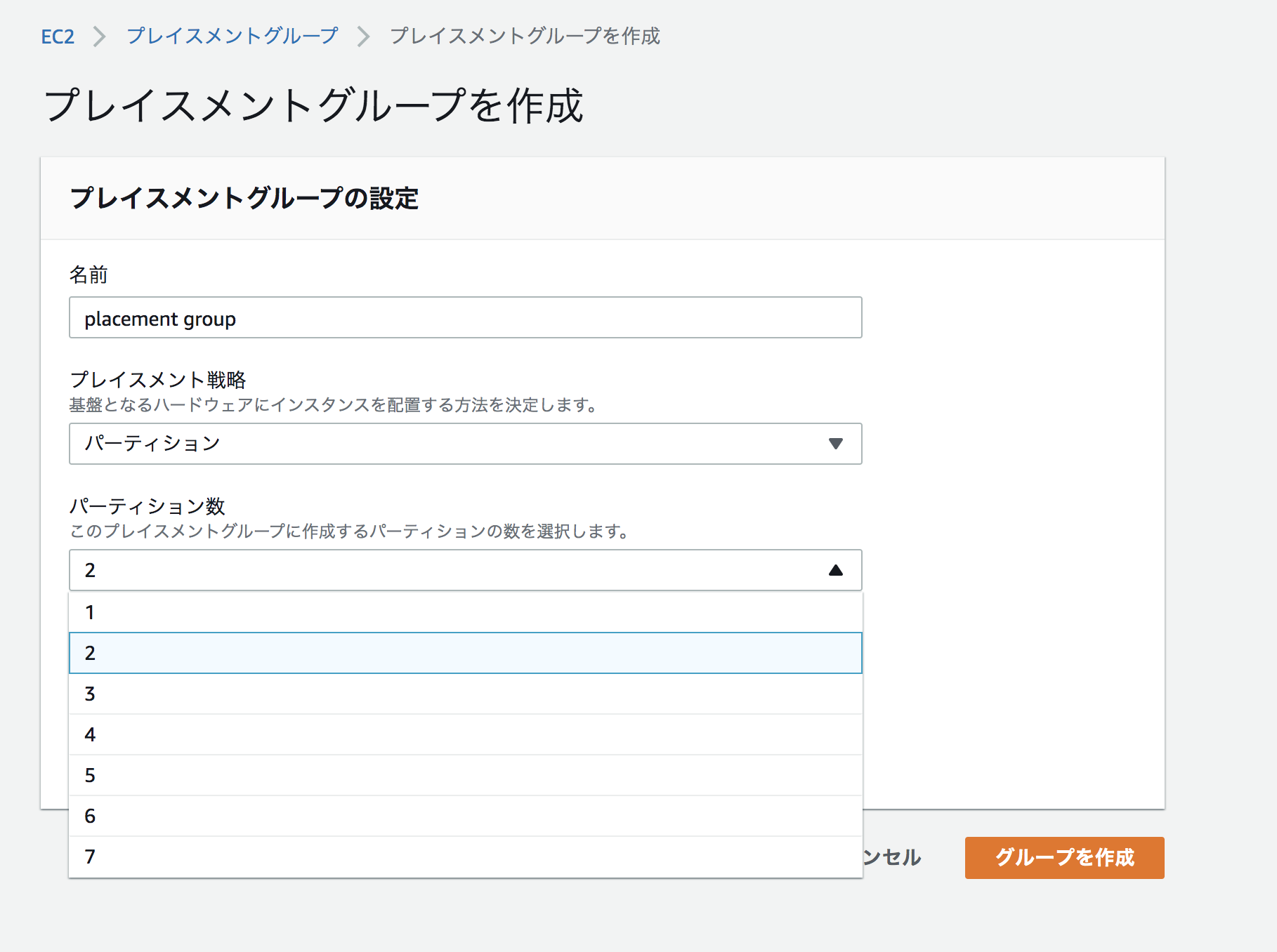Select partition count 5 from the list
1277x952 pixels.
coord(464,775)
